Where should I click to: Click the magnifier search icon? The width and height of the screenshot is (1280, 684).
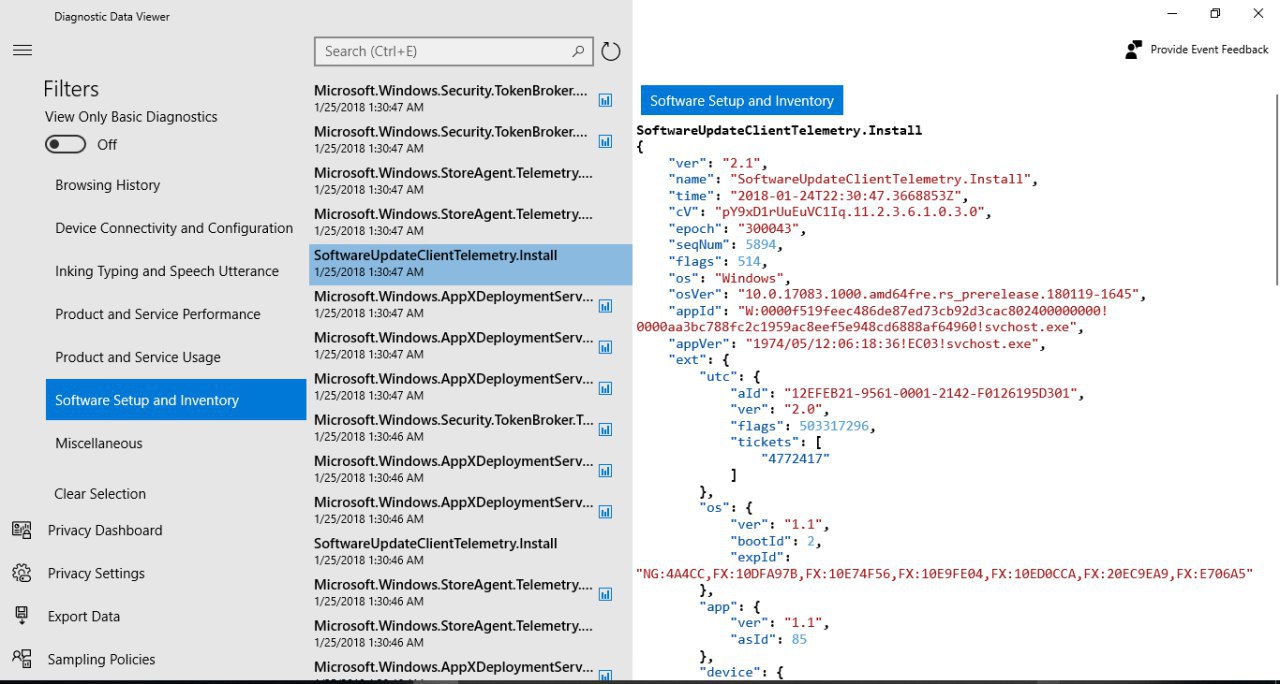[x=578, y=51]
